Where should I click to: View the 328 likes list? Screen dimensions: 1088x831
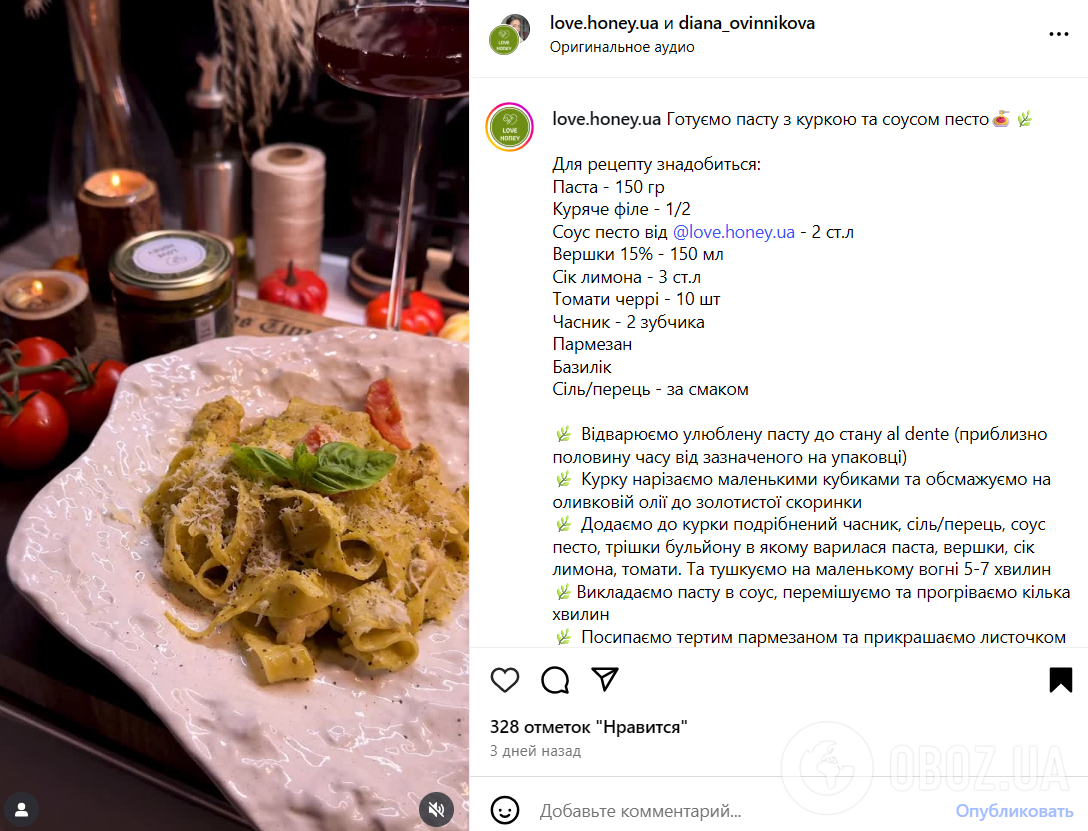pyautogui.click(x=588, y=727)
